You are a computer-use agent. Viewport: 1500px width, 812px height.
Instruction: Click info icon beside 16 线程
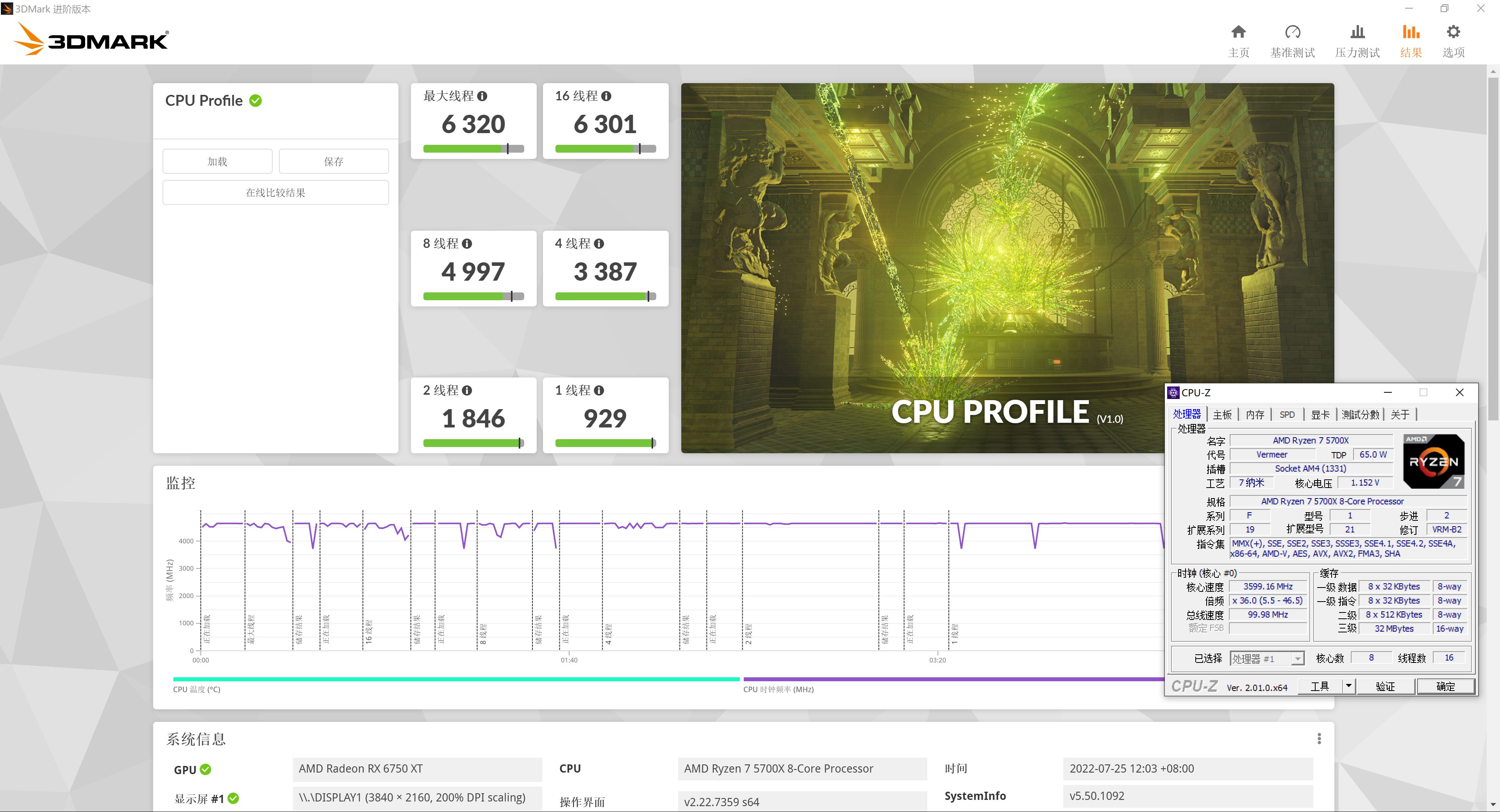click(606, 96)
